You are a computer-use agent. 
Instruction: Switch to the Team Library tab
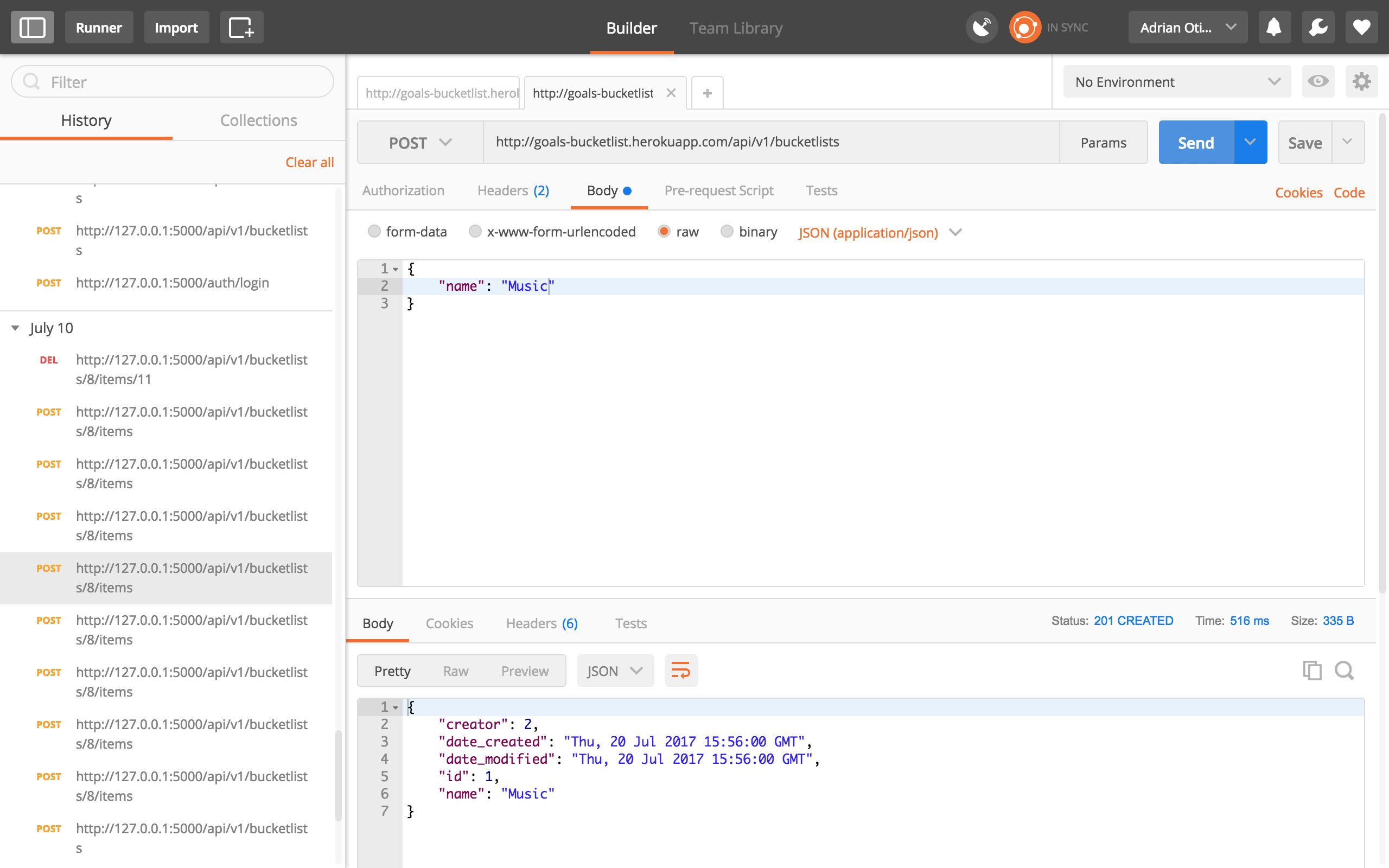pos(735,28)
